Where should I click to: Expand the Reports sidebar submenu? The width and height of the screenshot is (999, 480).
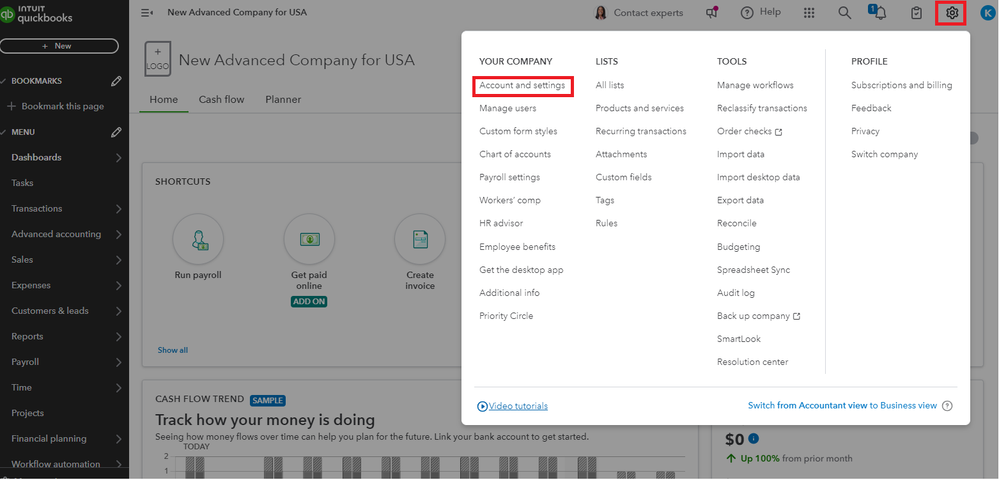[x=119, y=337]
